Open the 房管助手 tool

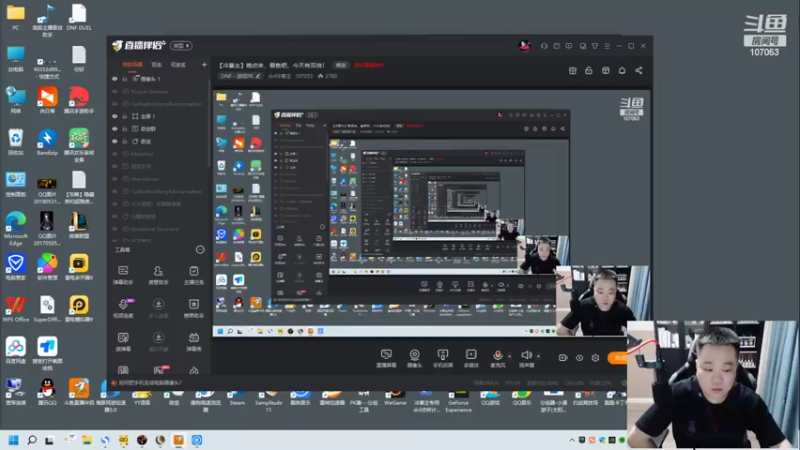click(158, 274)
